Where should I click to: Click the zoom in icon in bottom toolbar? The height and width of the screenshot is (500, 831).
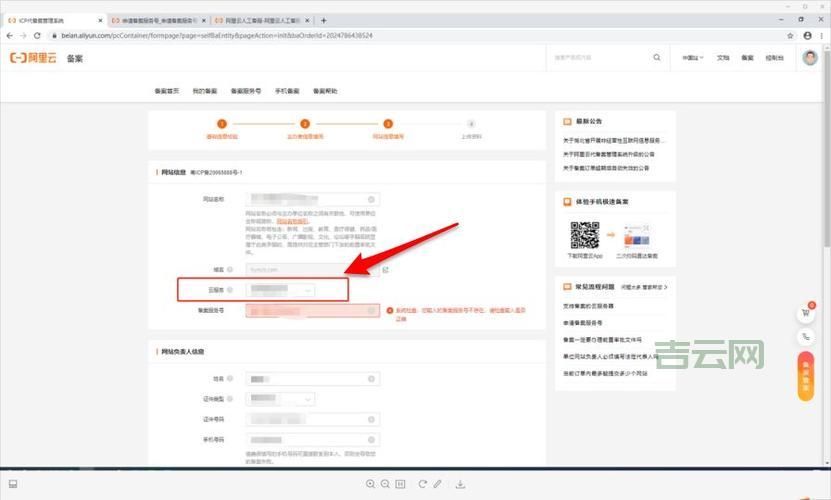[x=371, y=484]
